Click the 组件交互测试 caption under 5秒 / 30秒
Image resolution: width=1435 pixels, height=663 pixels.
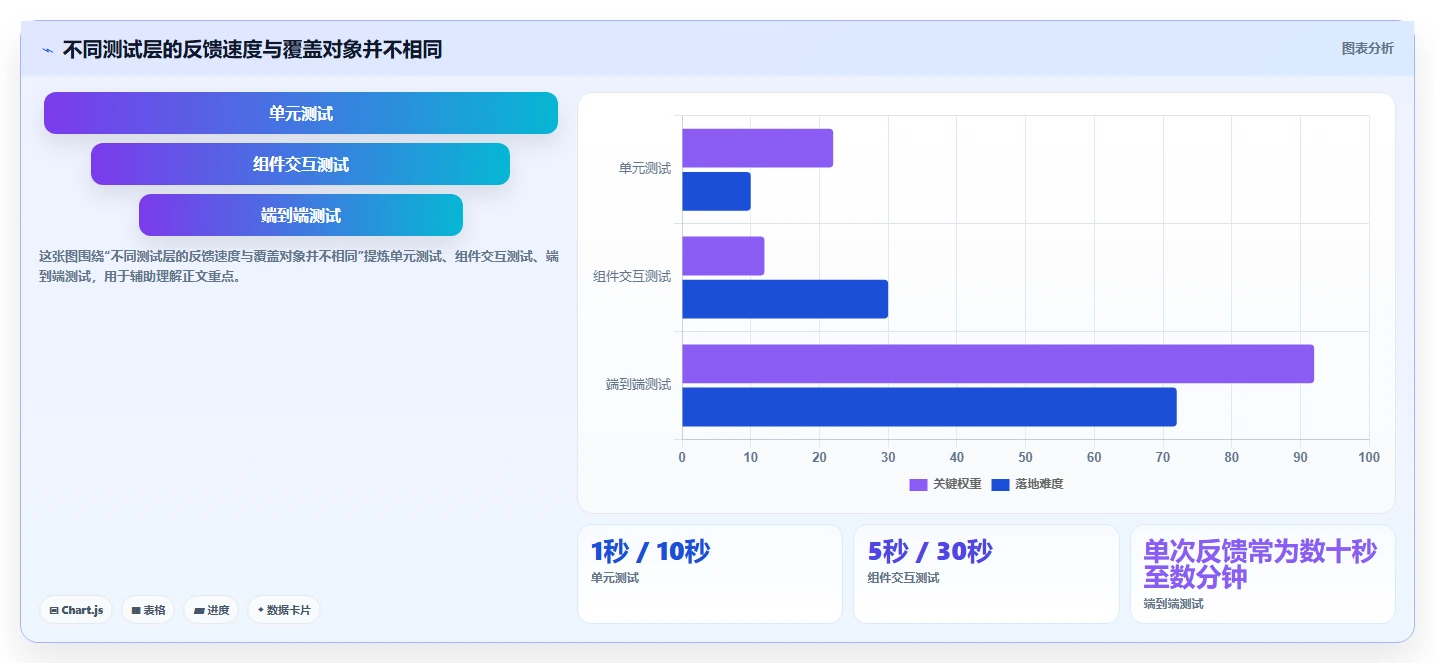(904, 578)
